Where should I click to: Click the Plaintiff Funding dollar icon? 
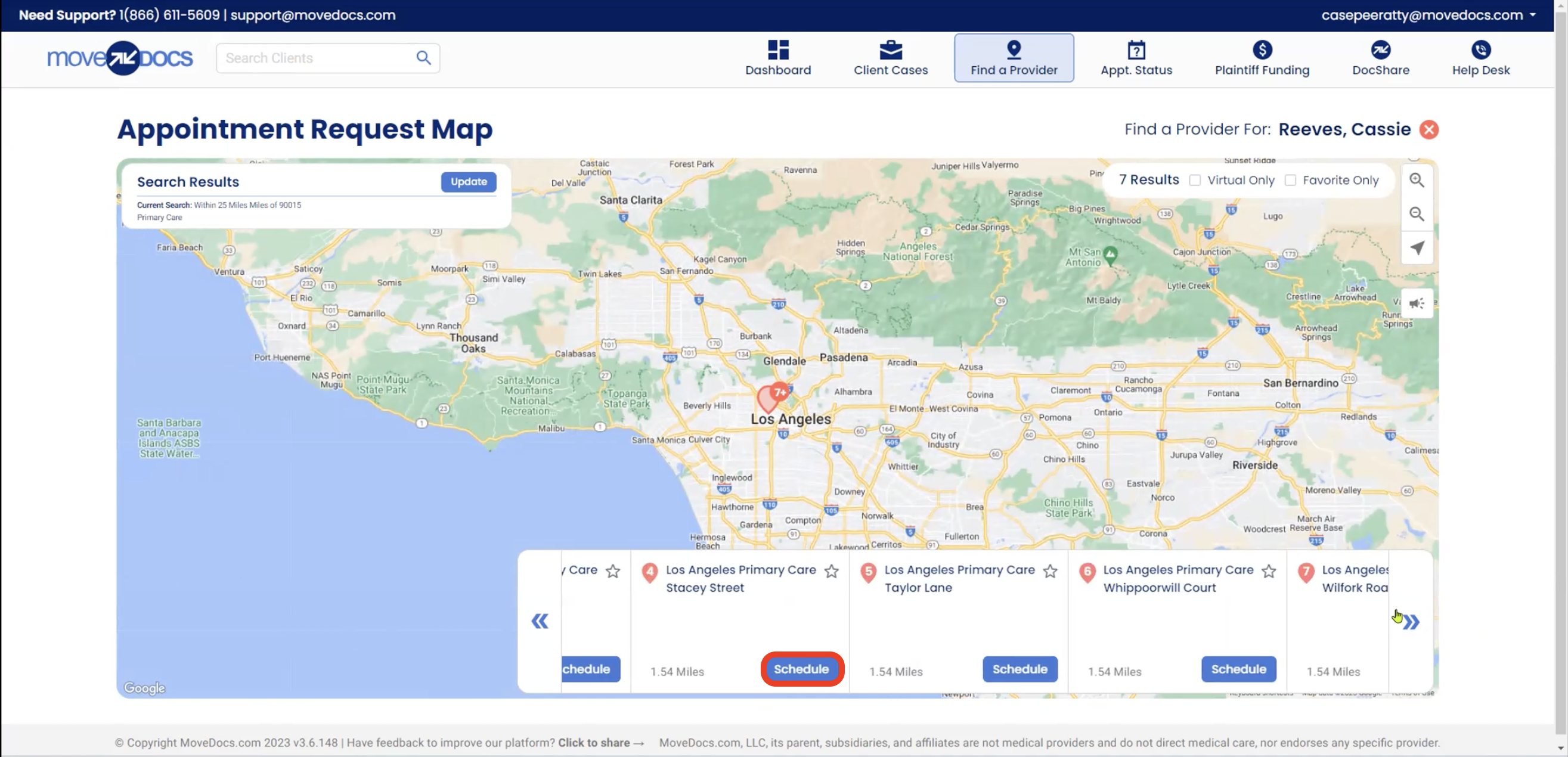click(1262, 50)
